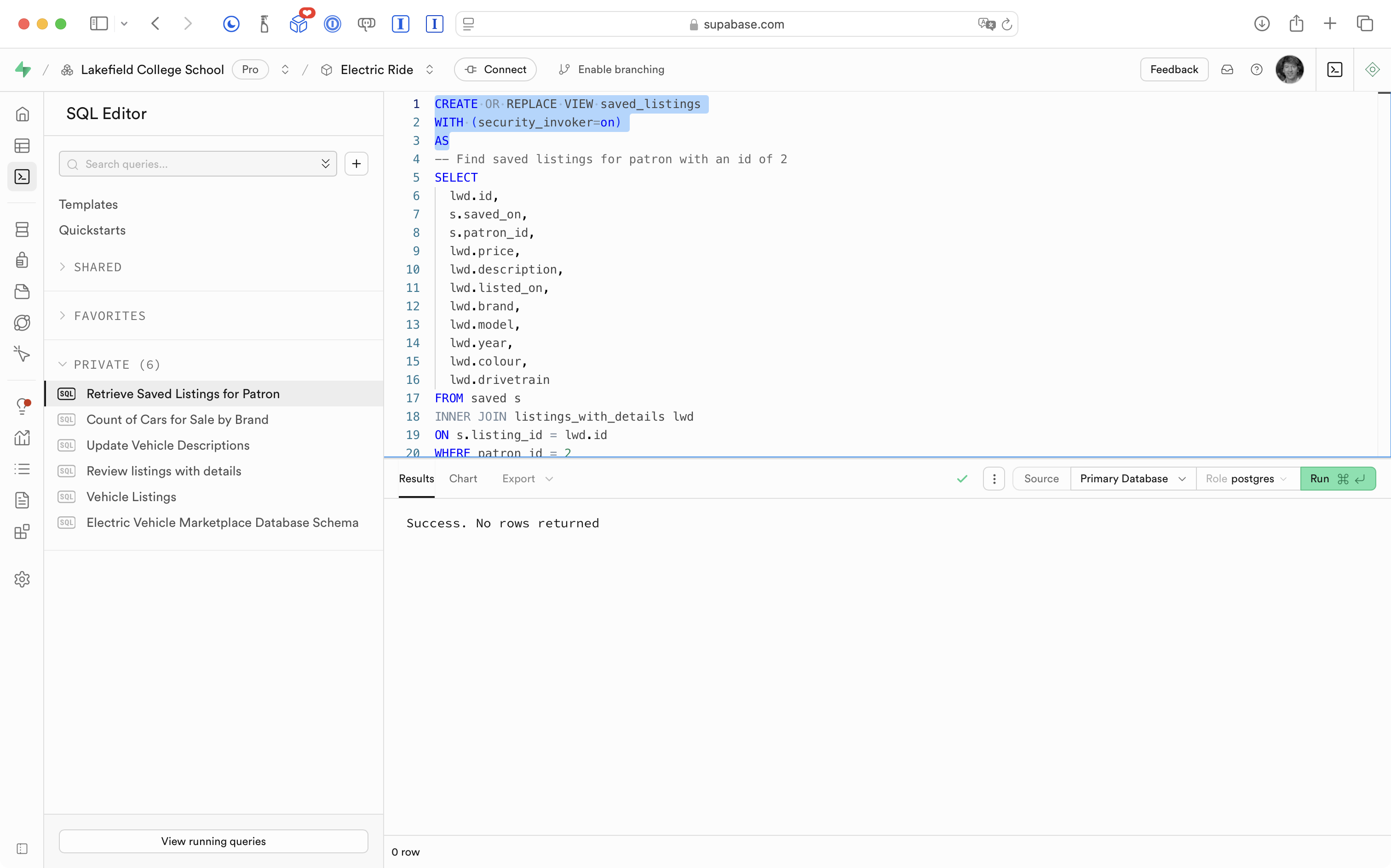Screen dimensions: 1391x868
Task: Click the plus button to create new query
Action: [356, 164]
